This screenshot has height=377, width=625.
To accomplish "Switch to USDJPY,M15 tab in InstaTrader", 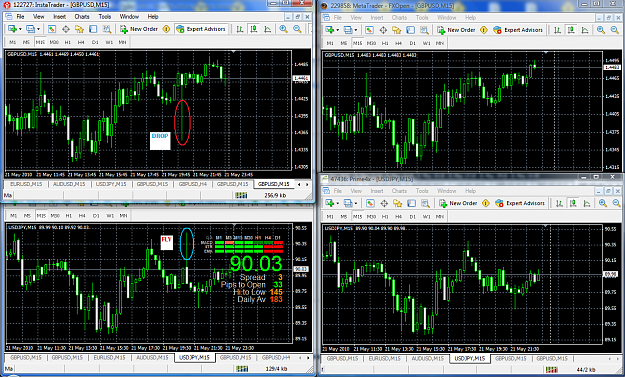I will click(111, 184).
